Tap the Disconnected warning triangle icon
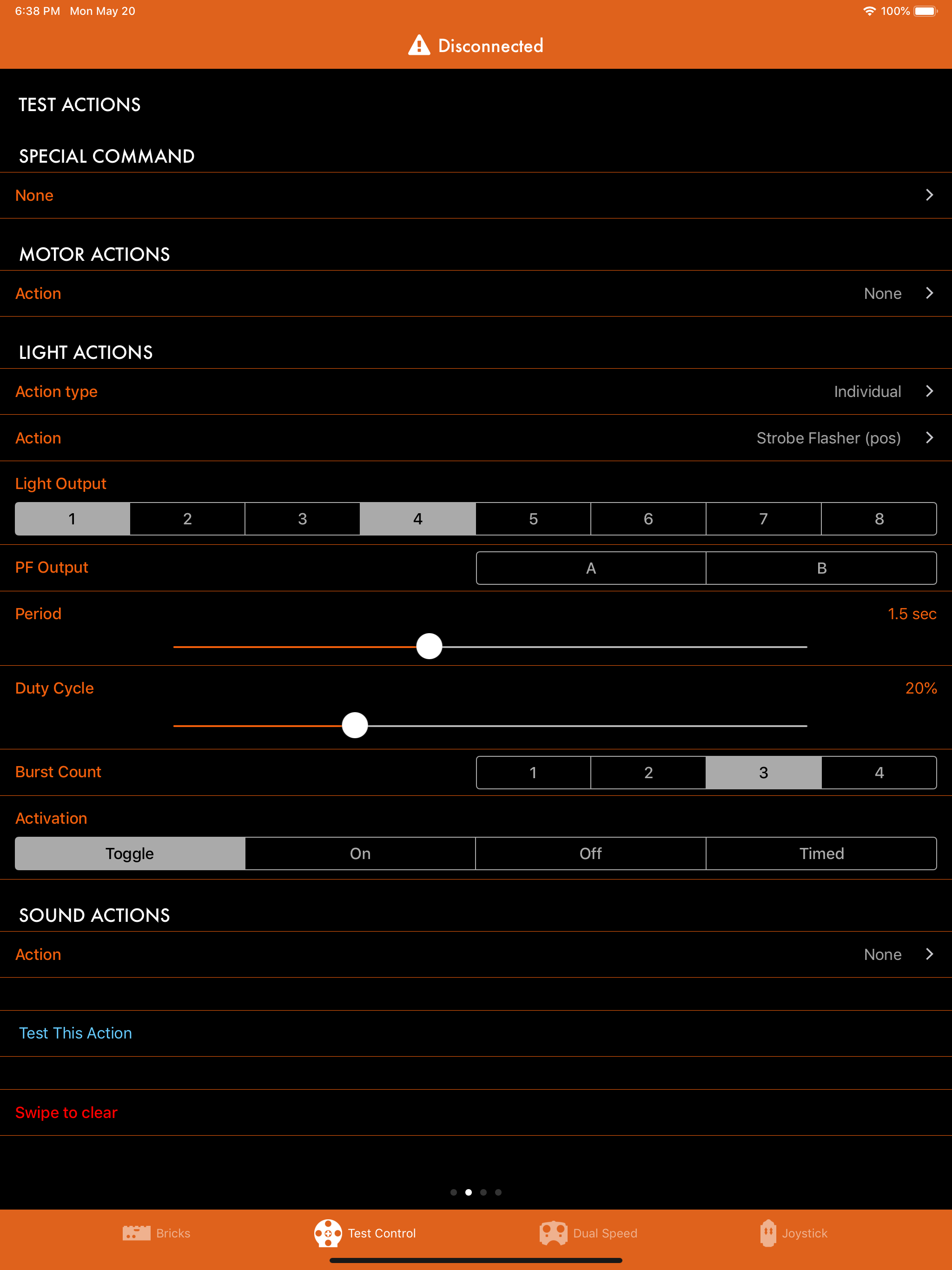This screenshot has width=952, height=1270. point(419,45)
